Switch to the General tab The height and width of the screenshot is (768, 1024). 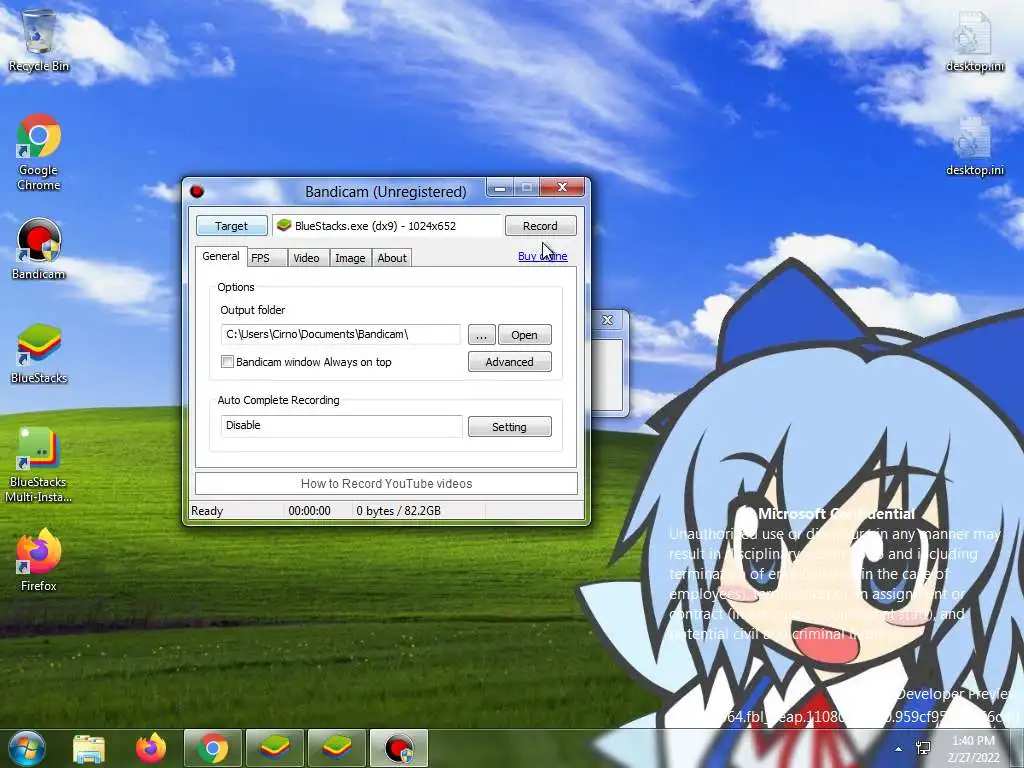click(221, 256)
